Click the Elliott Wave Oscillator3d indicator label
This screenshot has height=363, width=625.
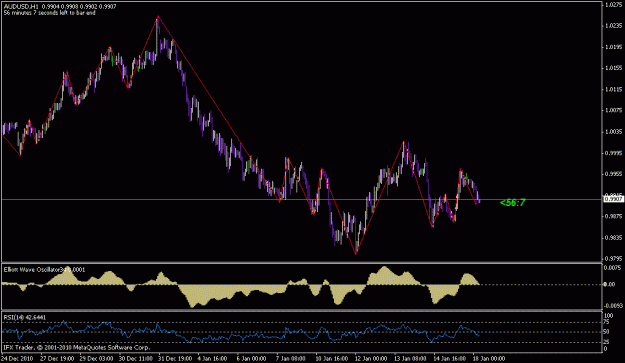pyautogui.click(x=44, y=270)
